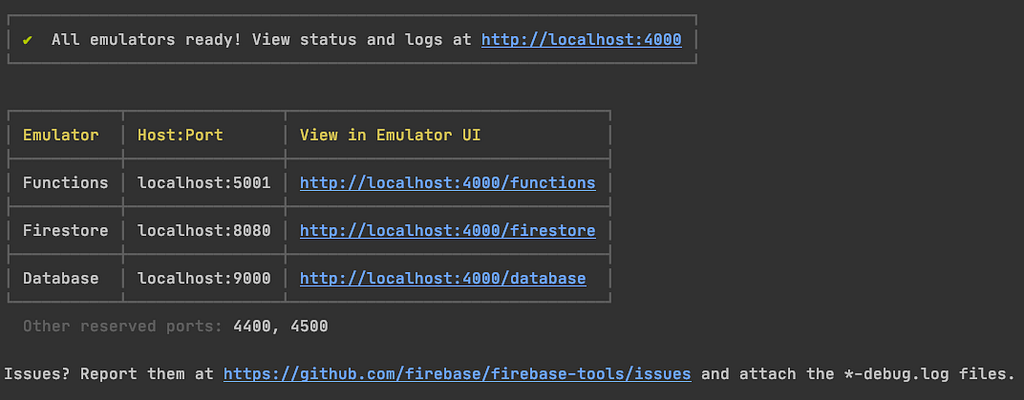Open the localhost:4000/functions emulator UI link
This screenshot has height=400, width=1024.
pos(447,183)
